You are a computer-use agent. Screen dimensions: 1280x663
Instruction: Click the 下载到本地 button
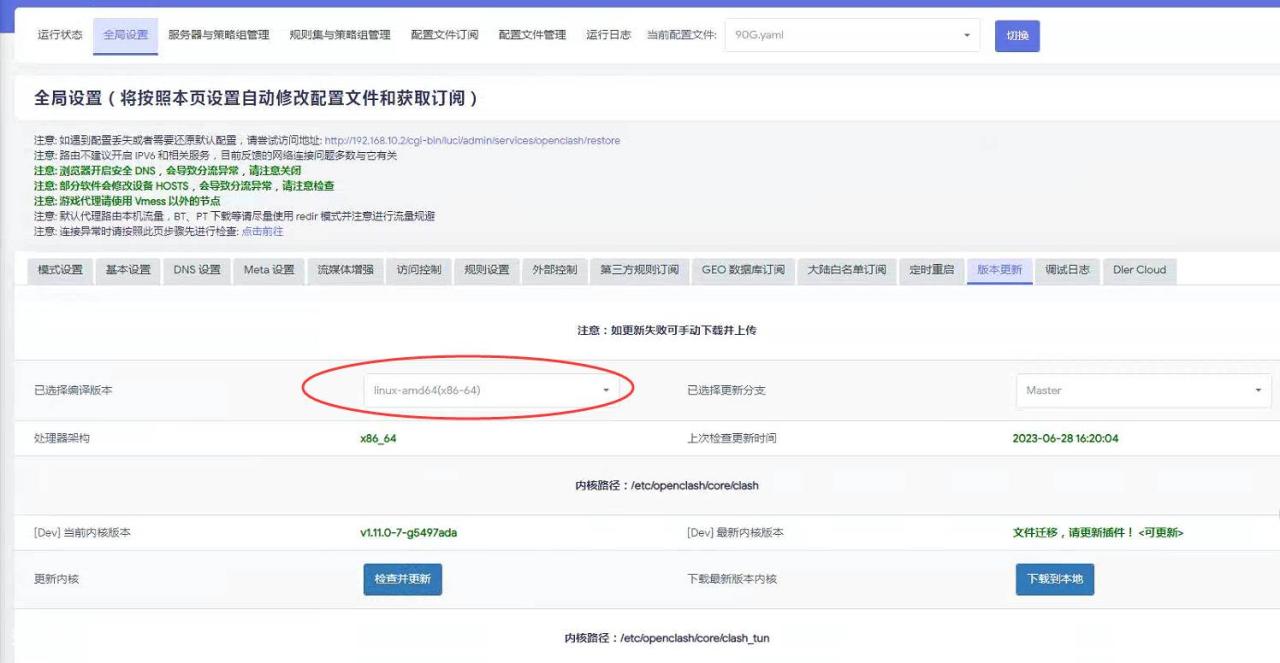(1055, 579)
